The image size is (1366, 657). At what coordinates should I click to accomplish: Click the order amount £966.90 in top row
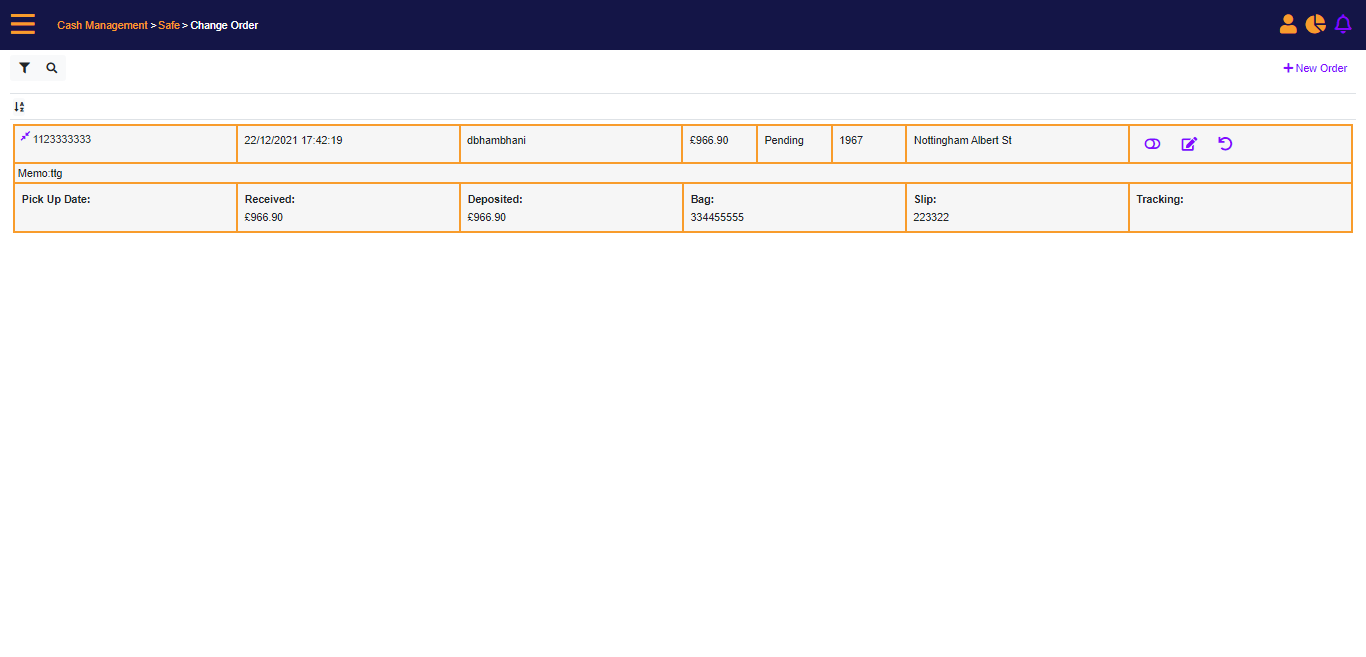[709, 140]
